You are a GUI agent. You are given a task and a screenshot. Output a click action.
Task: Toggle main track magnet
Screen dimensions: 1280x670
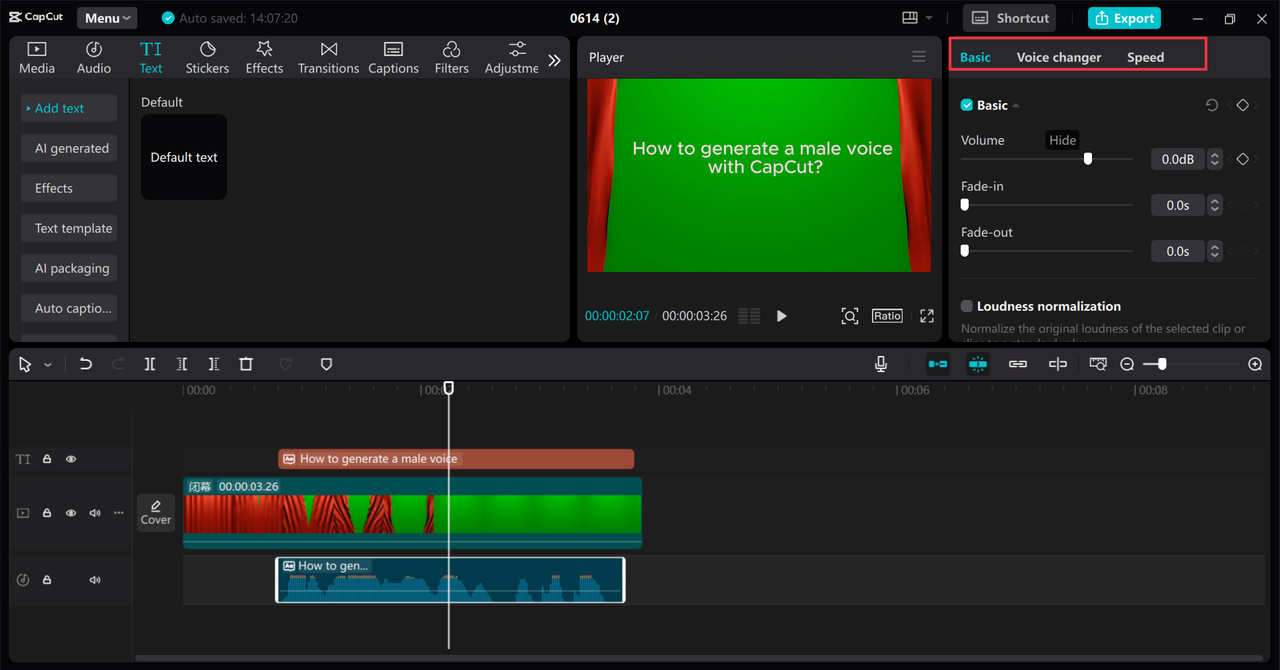tap(938, 364)
